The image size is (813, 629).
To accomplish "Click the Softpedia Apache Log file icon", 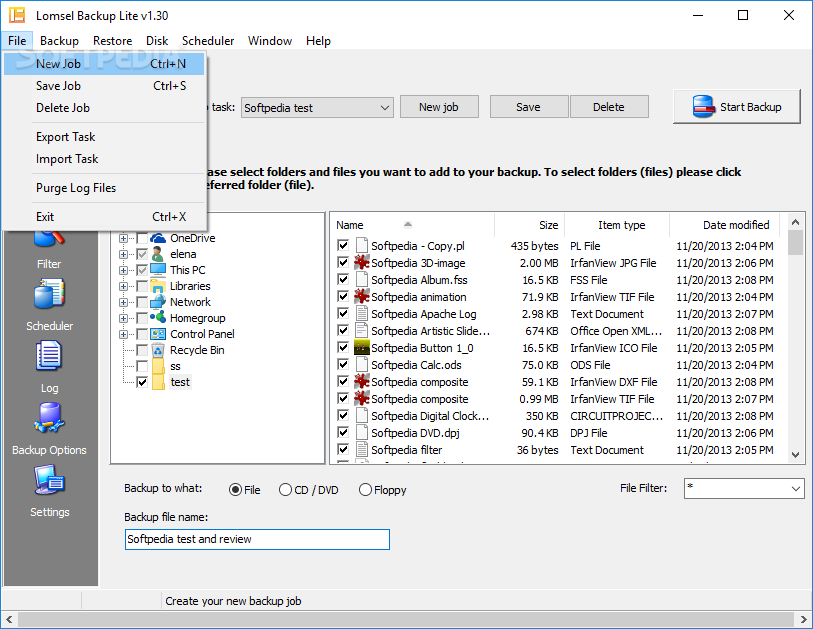I will [x=361, y=314].
